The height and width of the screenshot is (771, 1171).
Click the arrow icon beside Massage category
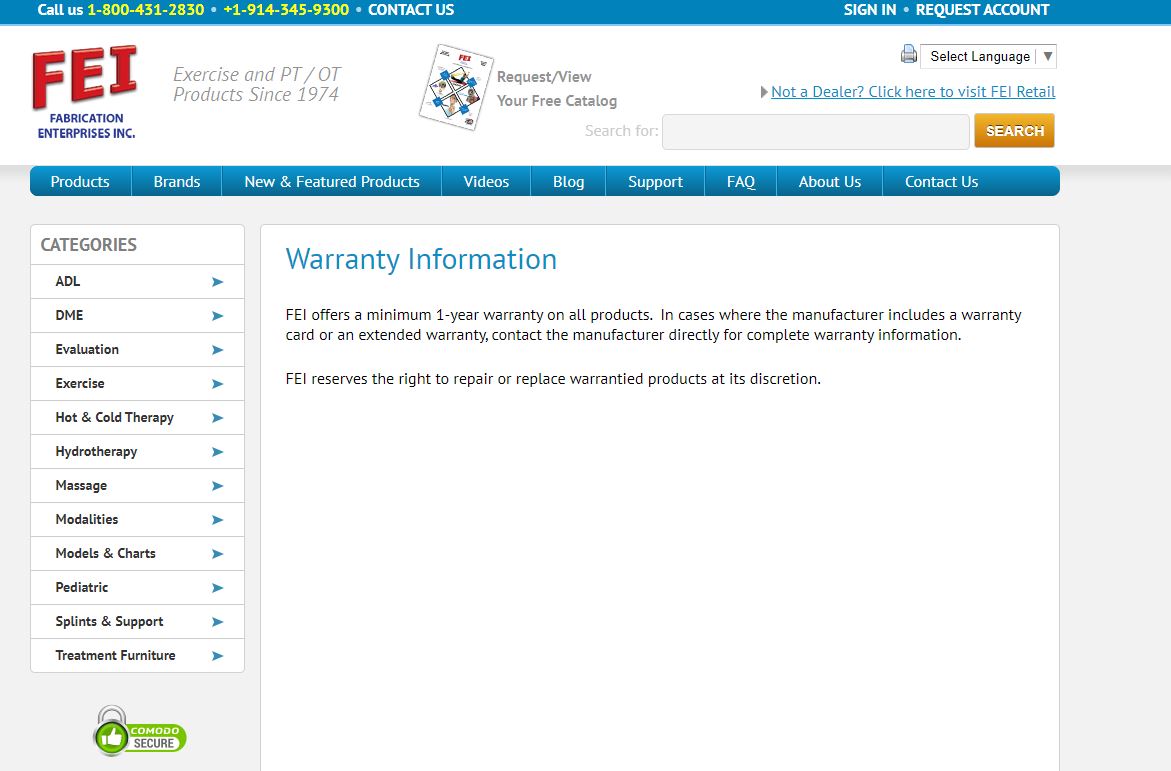[217, 486]
